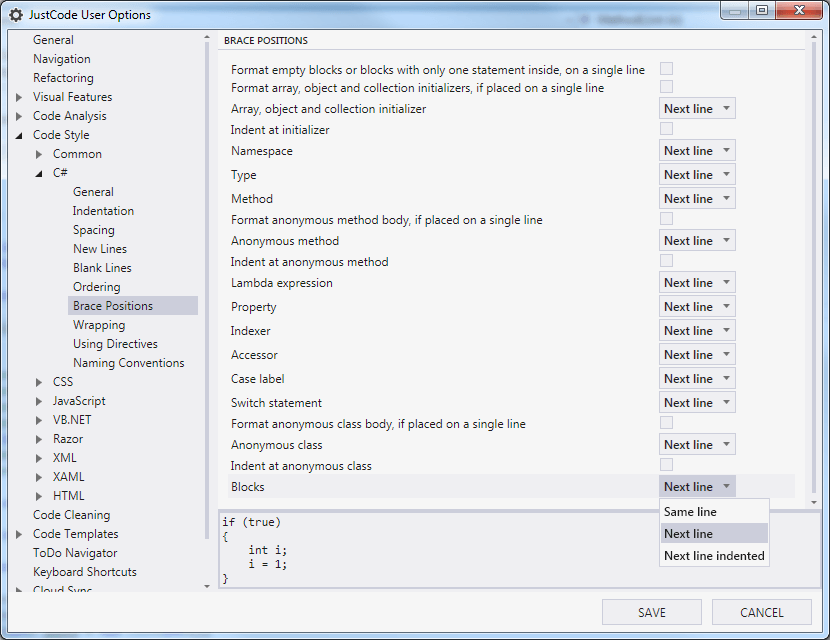Select ToDo Navigator options page
The height and width of the screenshot is (640, 830).
[75, 553]
